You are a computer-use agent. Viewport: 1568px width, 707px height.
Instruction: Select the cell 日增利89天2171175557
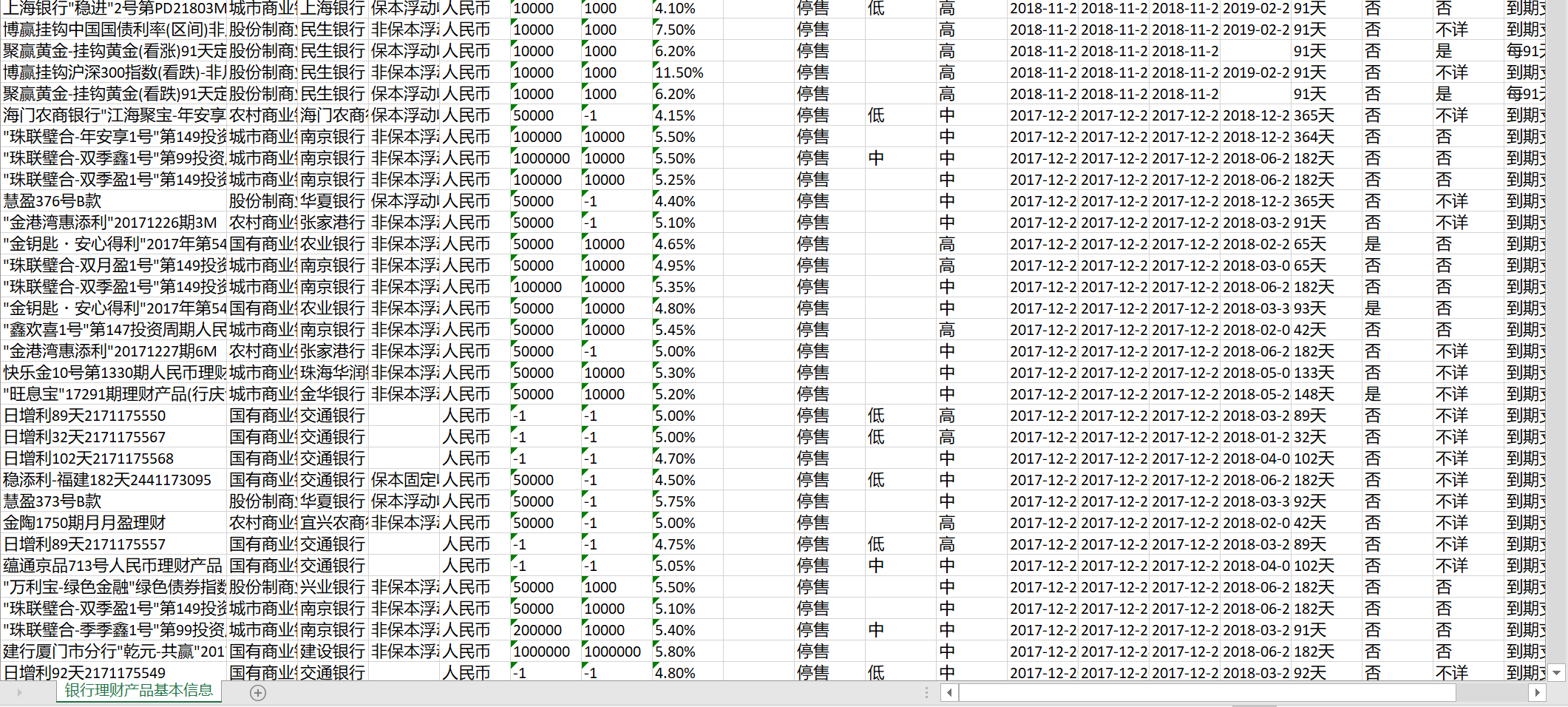tap(114, 544)
